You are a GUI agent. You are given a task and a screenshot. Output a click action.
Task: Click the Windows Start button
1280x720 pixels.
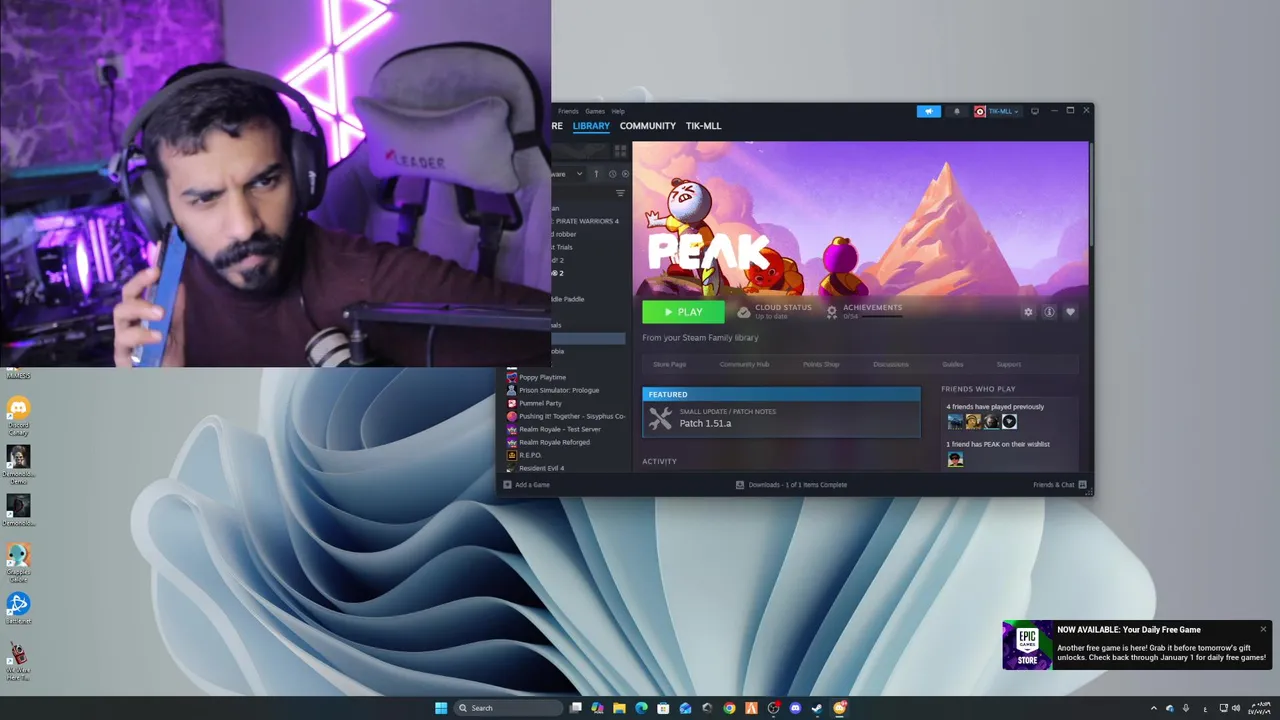pyautogui.click(x=441, y=708)
